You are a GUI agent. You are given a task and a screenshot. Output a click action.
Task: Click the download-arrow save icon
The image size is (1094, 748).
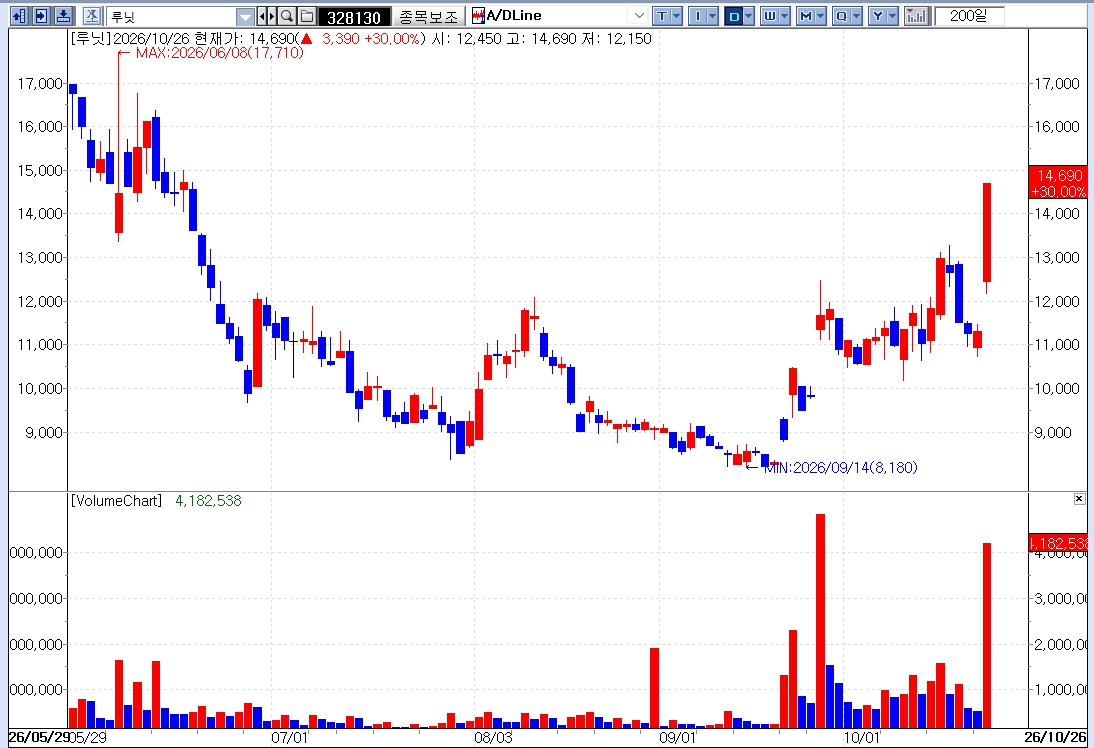(x=64, y=15)
